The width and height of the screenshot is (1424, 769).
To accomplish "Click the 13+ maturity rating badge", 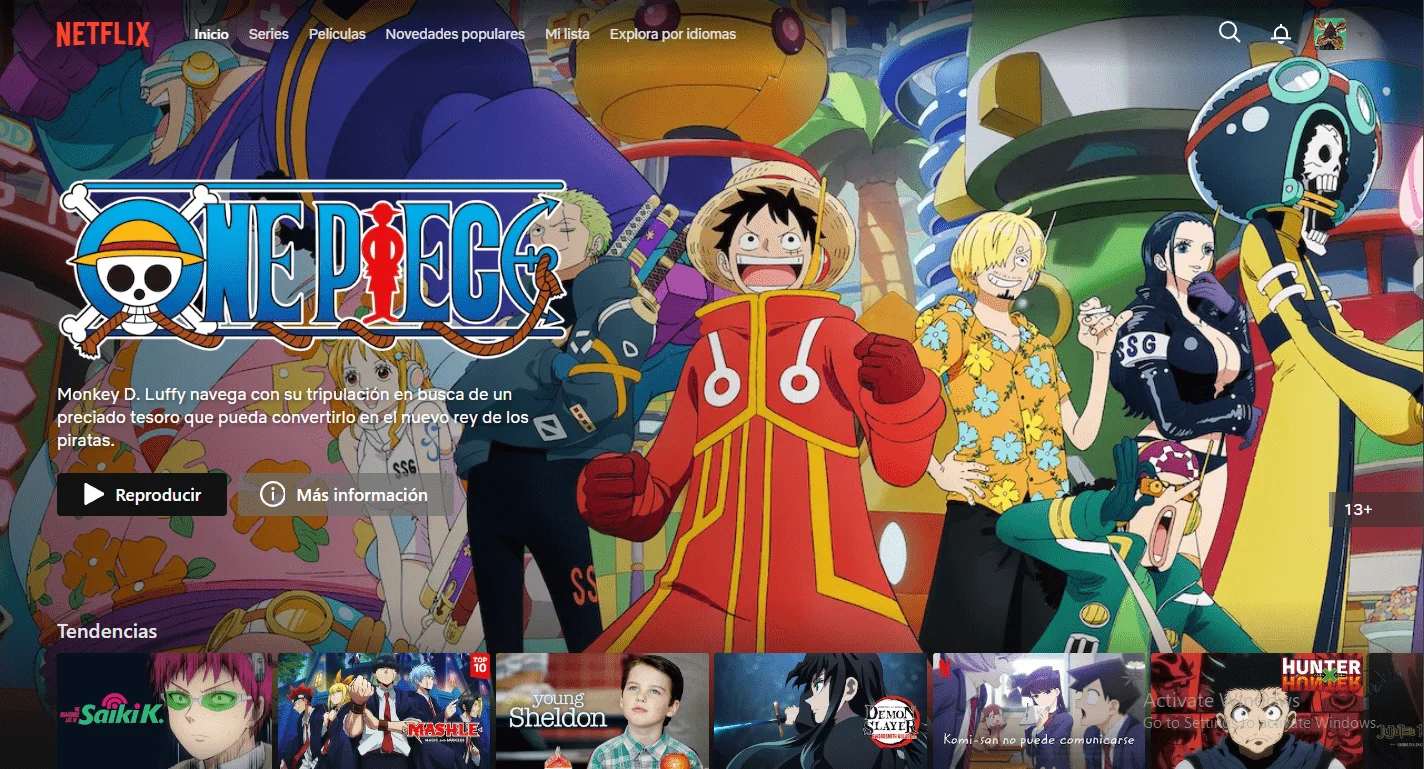I will coord(1376,509).
